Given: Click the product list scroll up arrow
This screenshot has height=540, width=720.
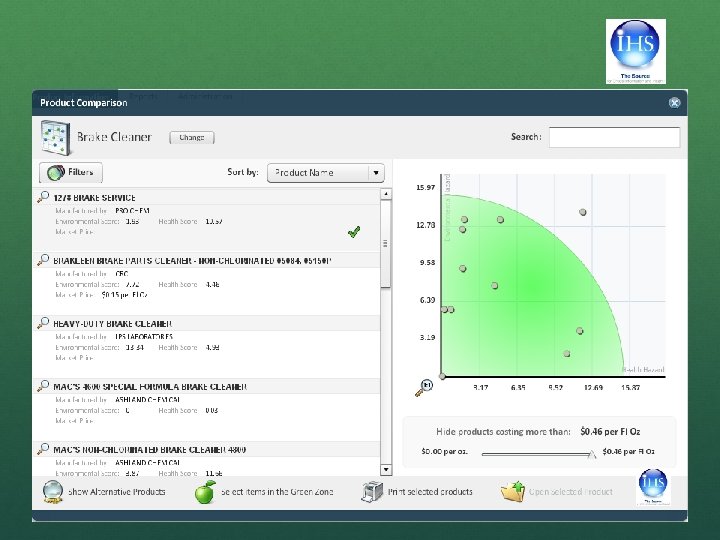Looking at the screenshot, I should click(386, 194).
